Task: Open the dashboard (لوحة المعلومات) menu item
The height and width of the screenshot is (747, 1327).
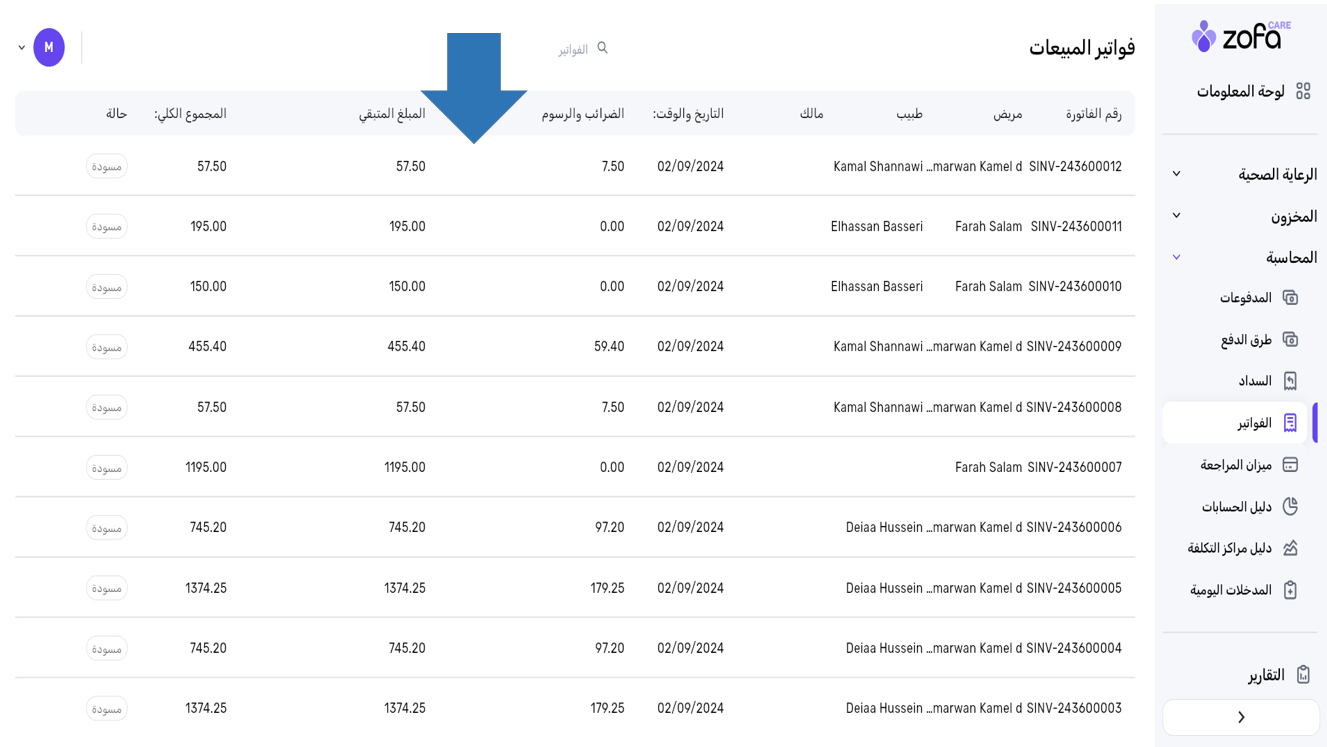Action: click(1240, 91)
